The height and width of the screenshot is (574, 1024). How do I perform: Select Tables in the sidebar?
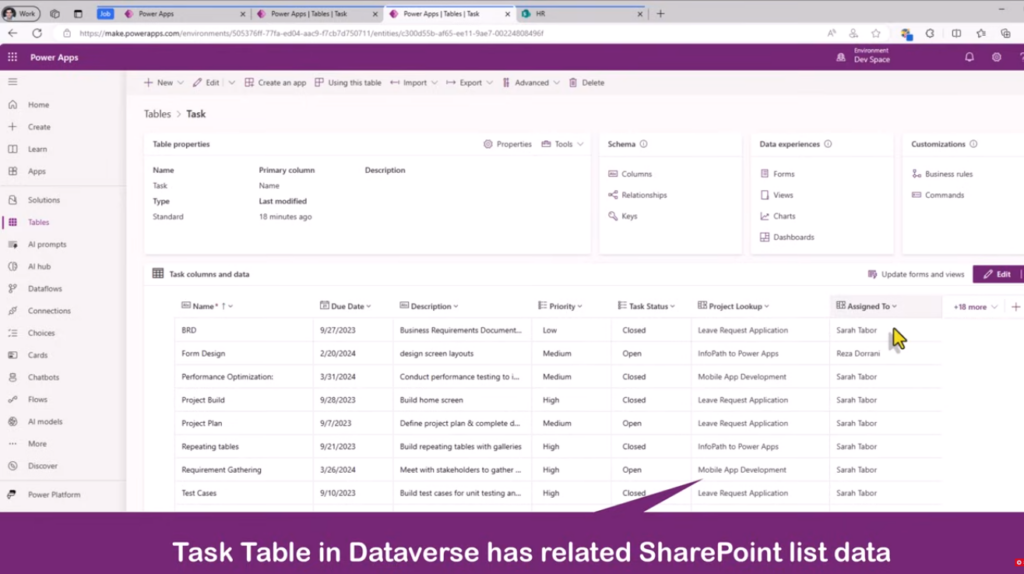pos(39,222)
